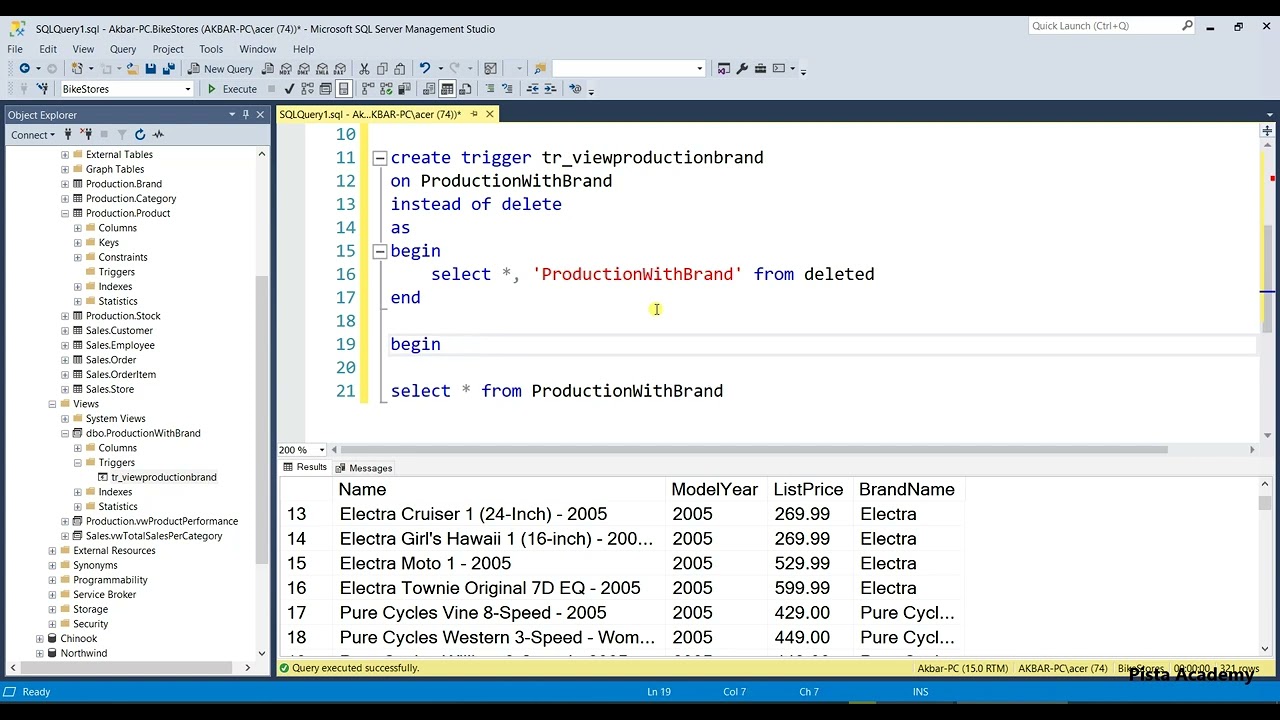Open the File menu
Screen dimensions: 1280x720
point(15,49)
